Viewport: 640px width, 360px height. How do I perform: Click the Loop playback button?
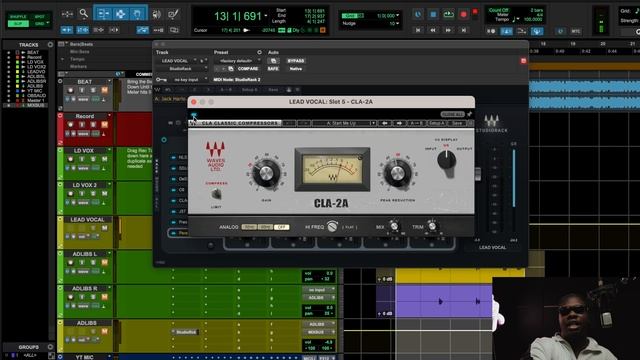click(448, 14)
